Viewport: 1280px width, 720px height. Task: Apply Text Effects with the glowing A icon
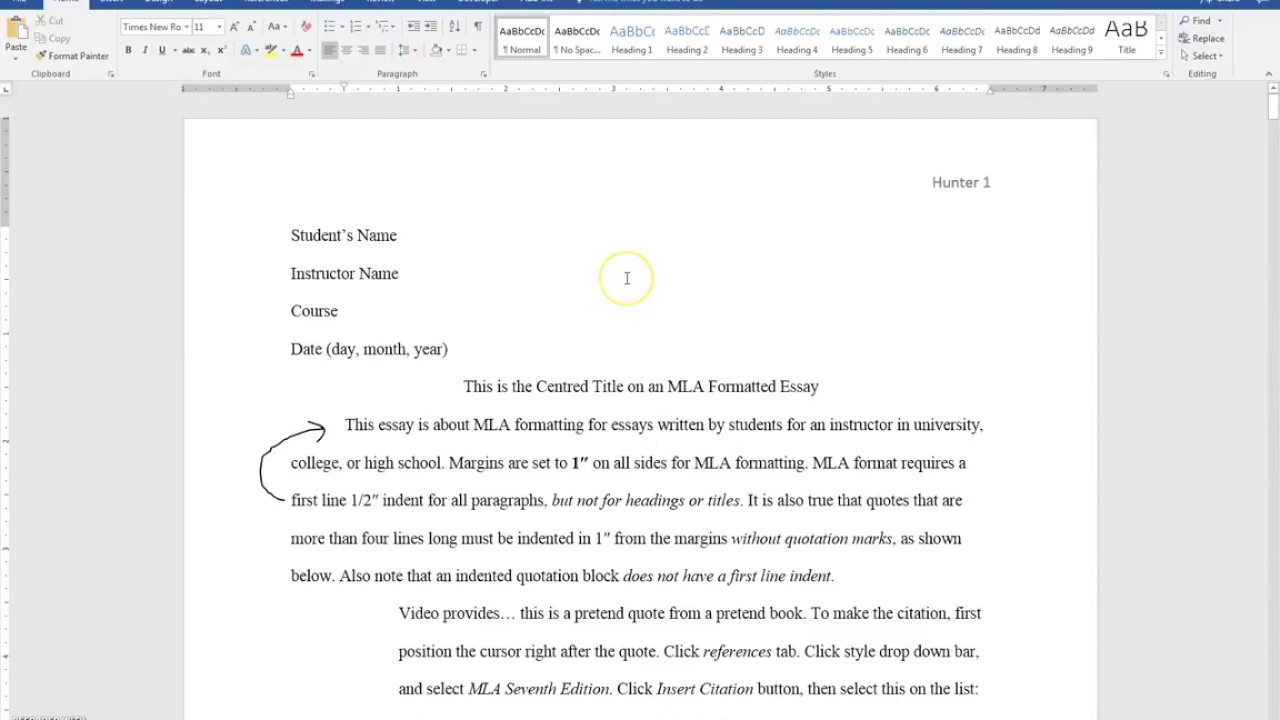tap(246, 50)
